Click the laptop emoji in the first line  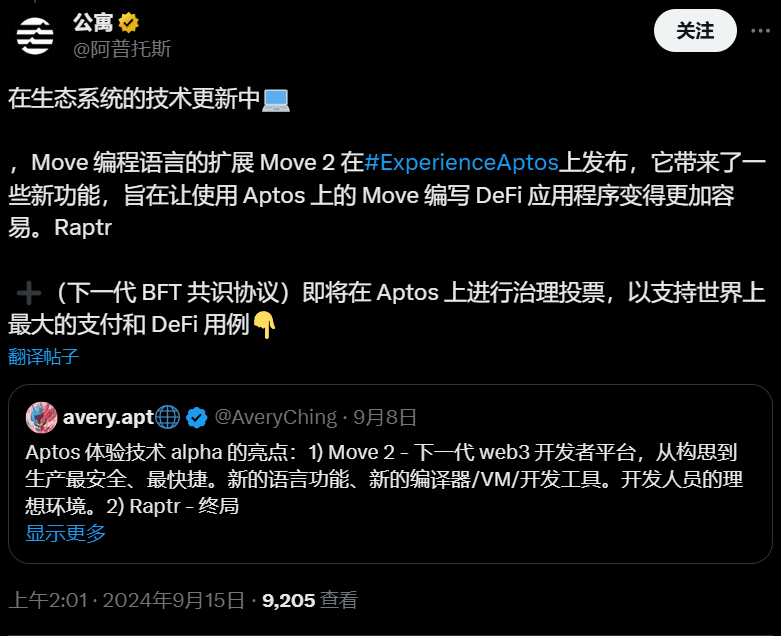[x=276, y=100]
